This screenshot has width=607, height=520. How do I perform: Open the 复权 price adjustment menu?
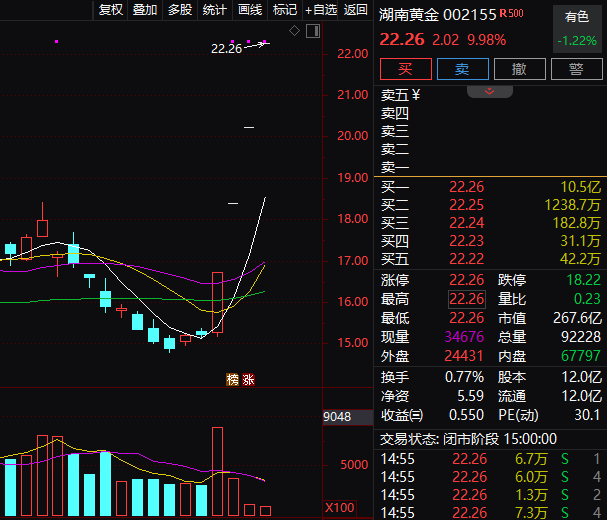click(111, 10)
